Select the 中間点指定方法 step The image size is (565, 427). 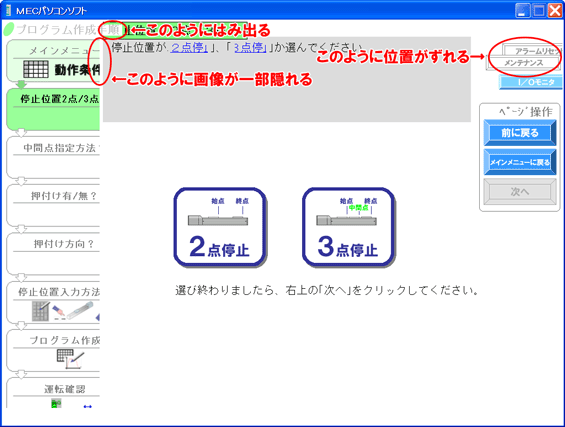tap(53, 157)
